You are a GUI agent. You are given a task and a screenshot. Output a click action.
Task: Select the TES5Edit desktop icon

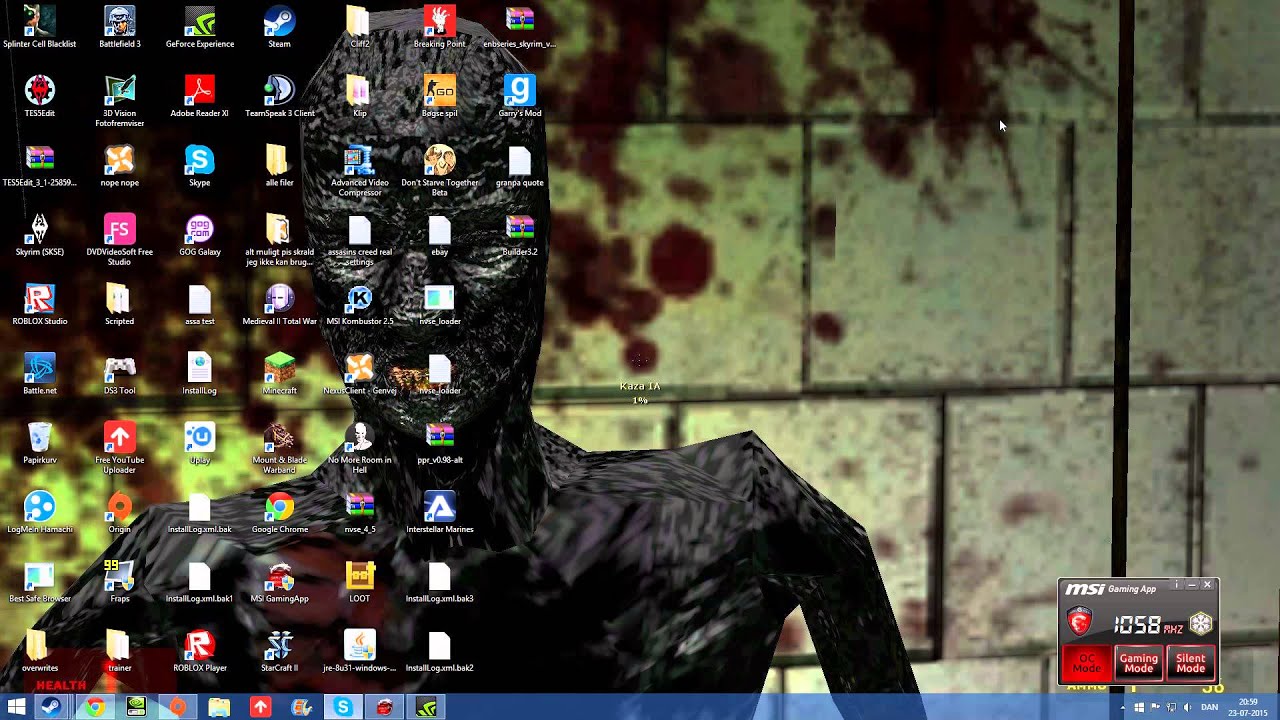pos(40,96)
